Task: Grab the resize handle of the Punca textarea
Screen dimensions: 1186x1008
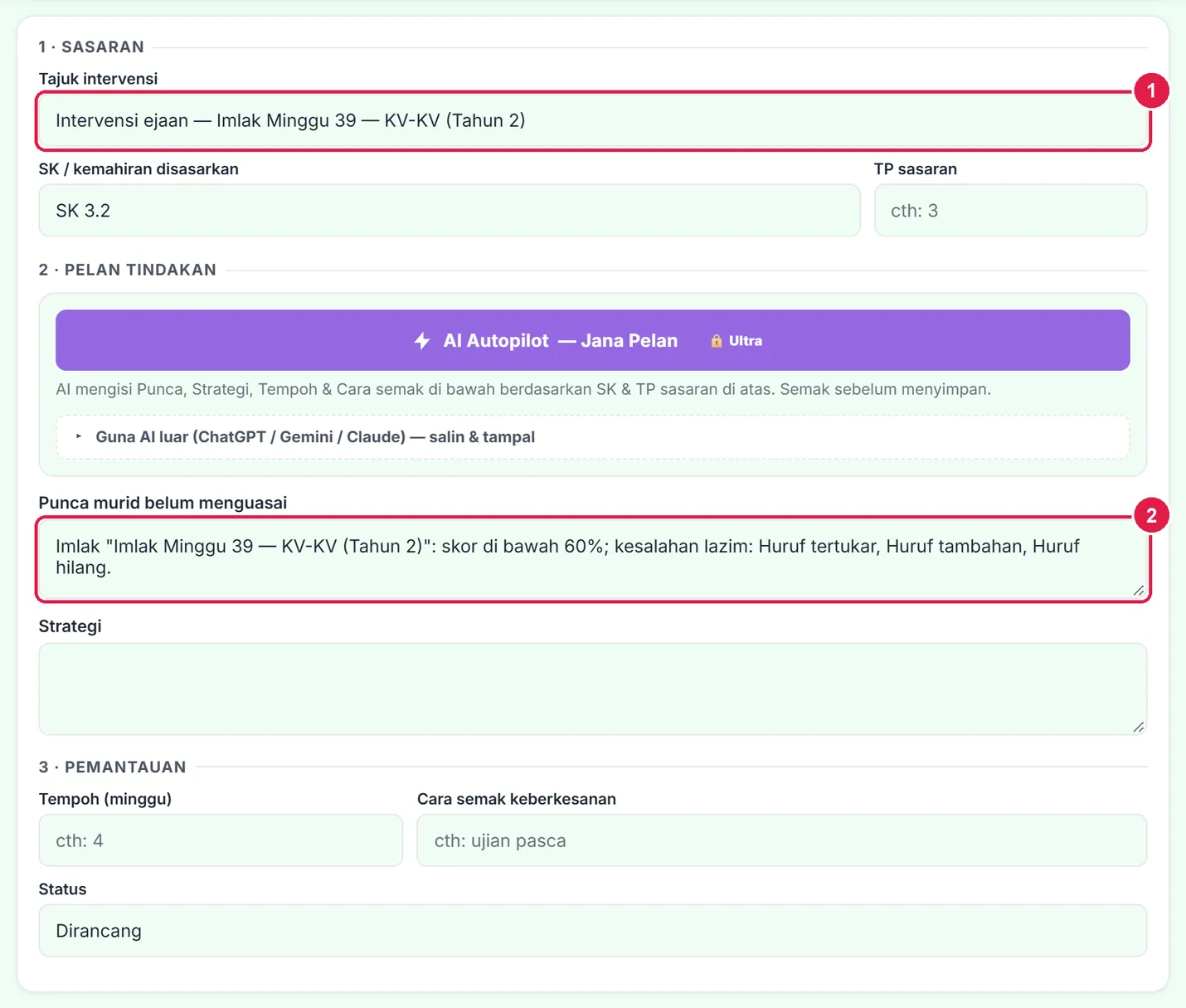Action: [x=1139, y=590]
